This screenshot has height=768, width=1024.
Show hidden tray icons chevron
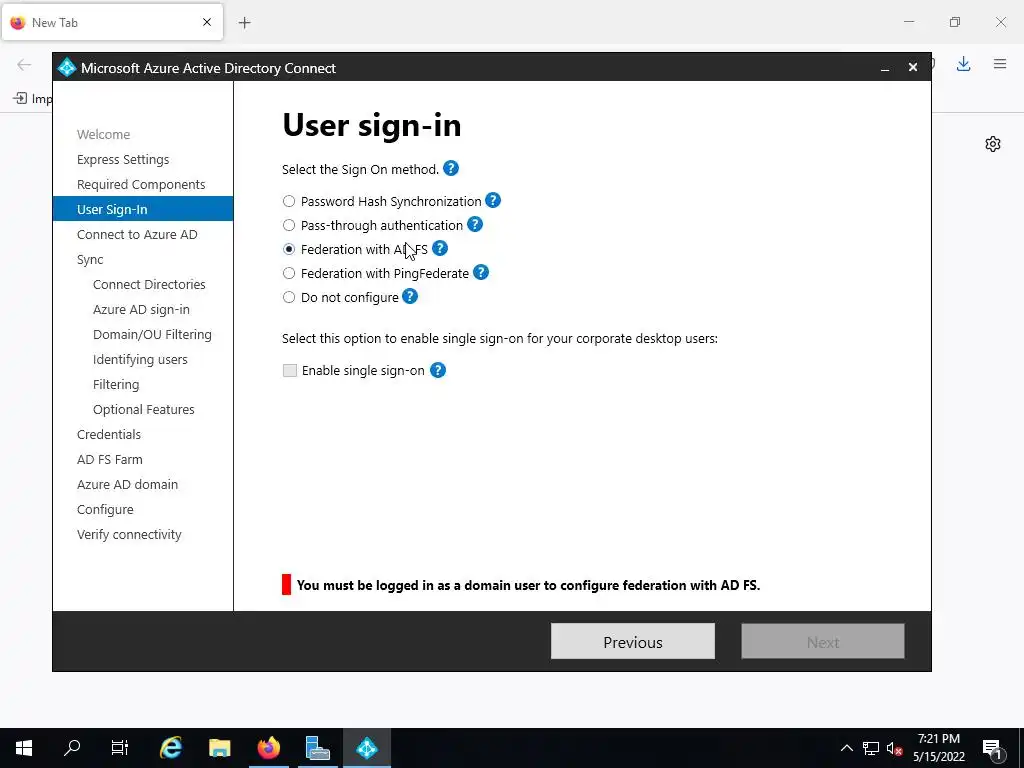coord(846,748)
